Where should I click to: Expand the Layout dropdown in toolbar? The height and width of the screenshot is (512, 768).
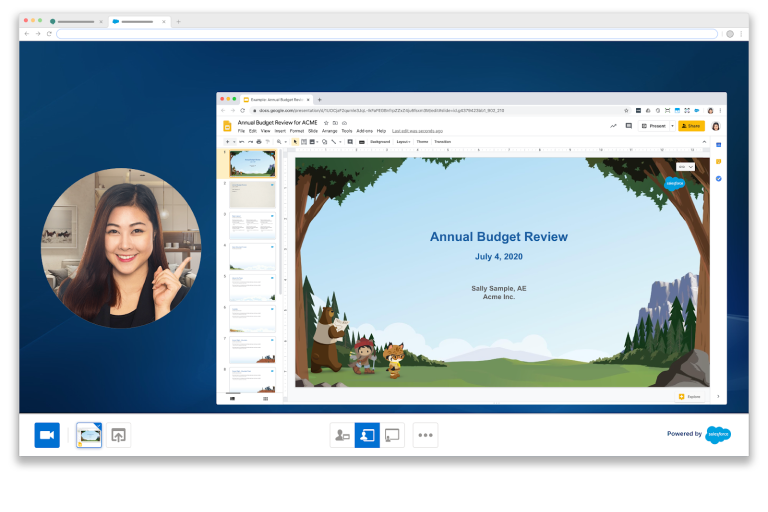click(404, 142)
